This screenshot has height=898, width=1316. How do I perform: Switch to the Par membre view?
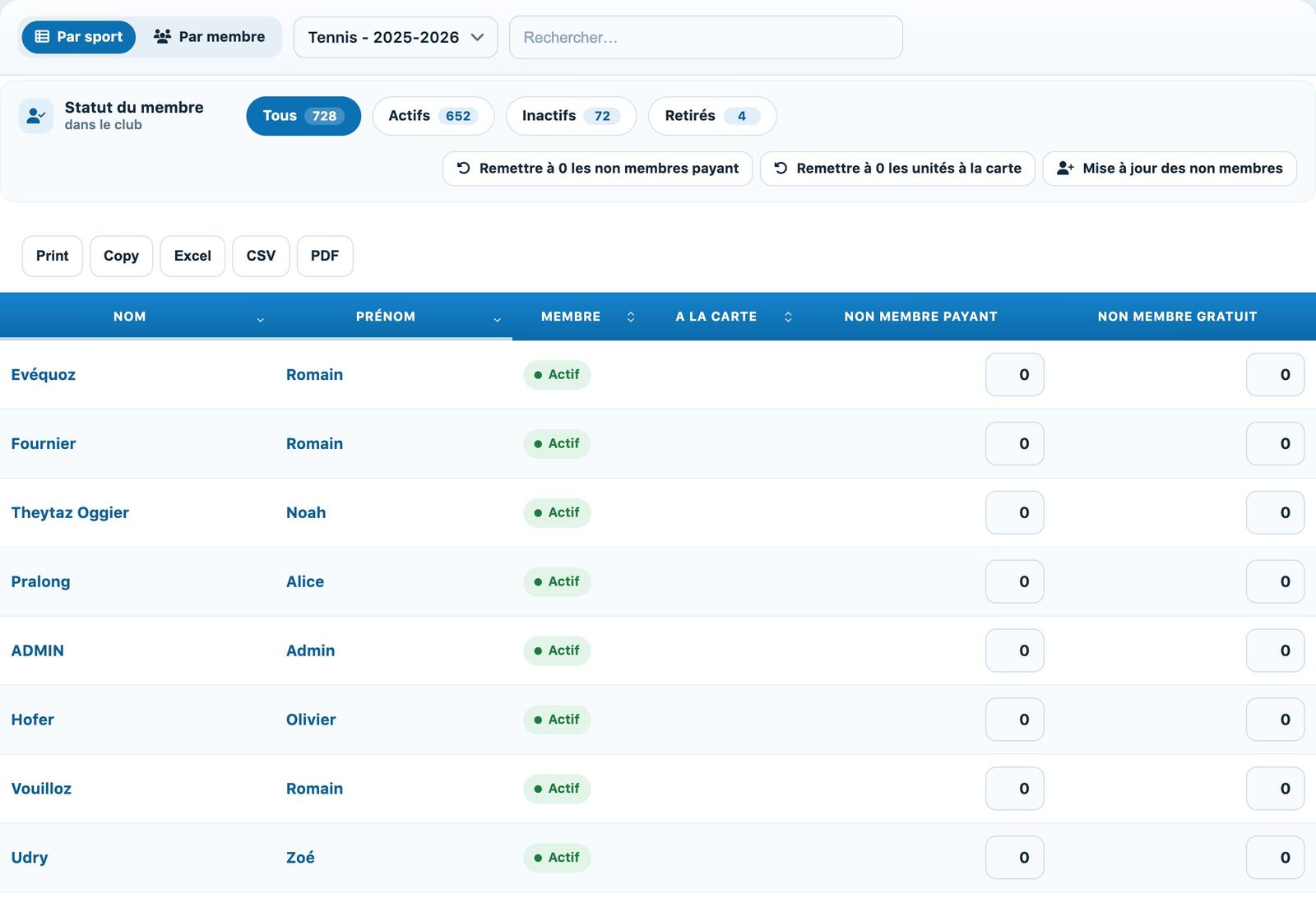click(x=209, y=37)
